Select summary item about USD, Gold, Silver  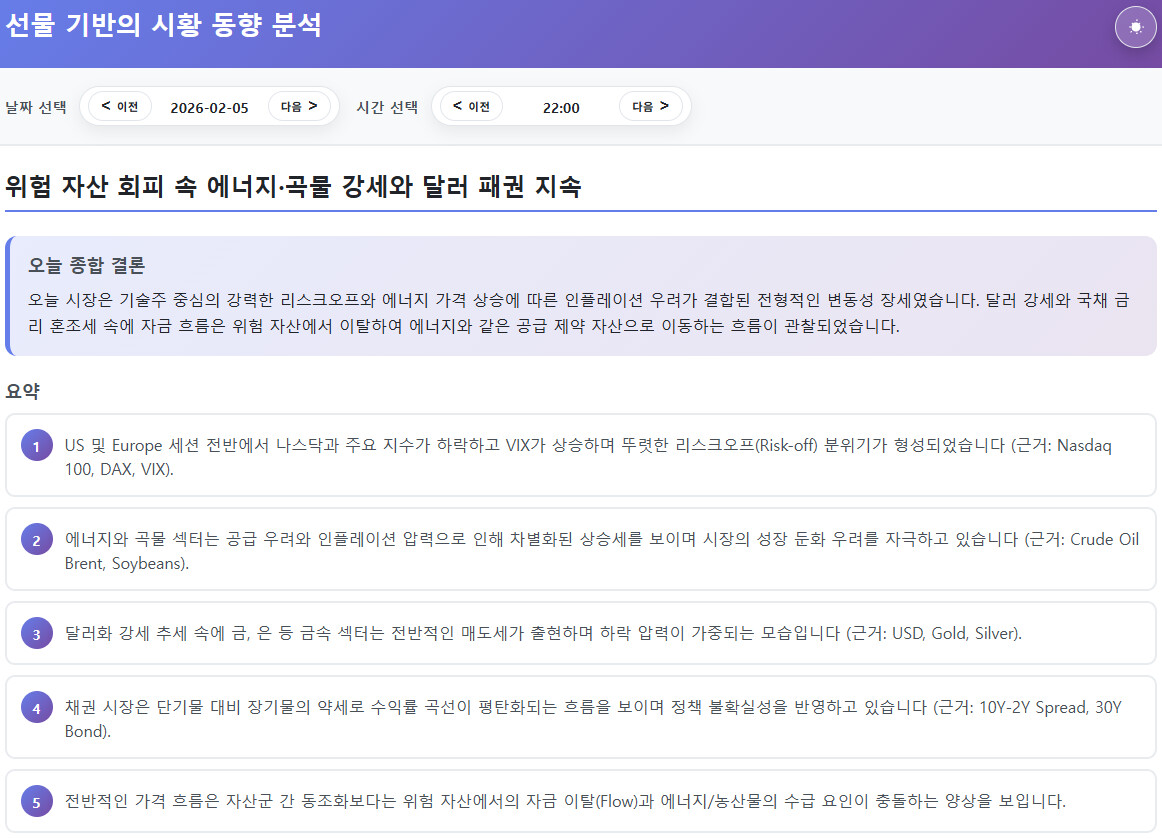581,633
